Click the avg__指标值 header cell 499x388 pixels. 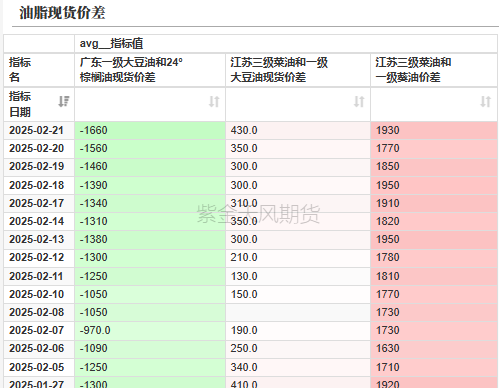[x=286, y=43]
